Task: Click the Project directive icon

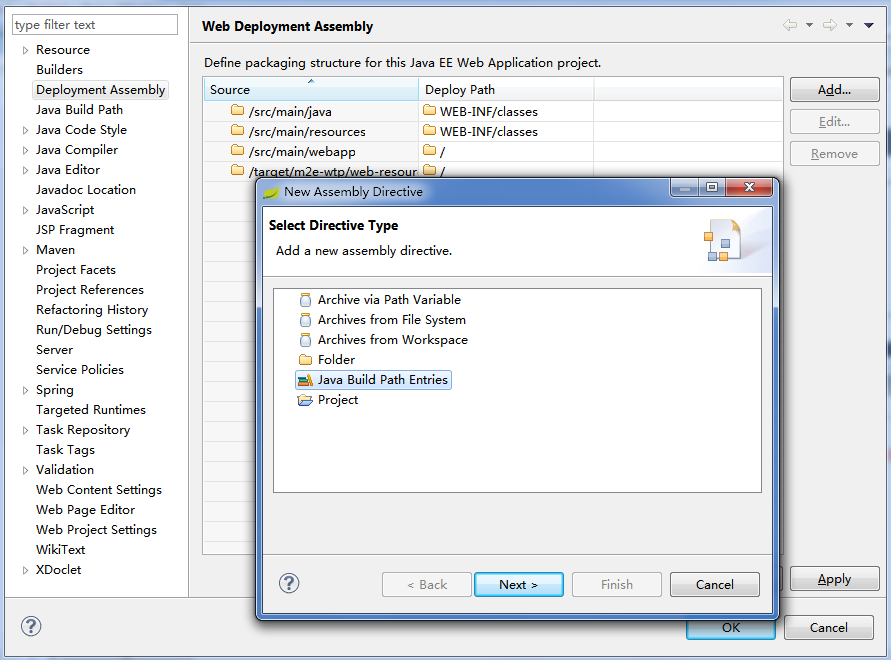Action: click(x=306, y=400)
